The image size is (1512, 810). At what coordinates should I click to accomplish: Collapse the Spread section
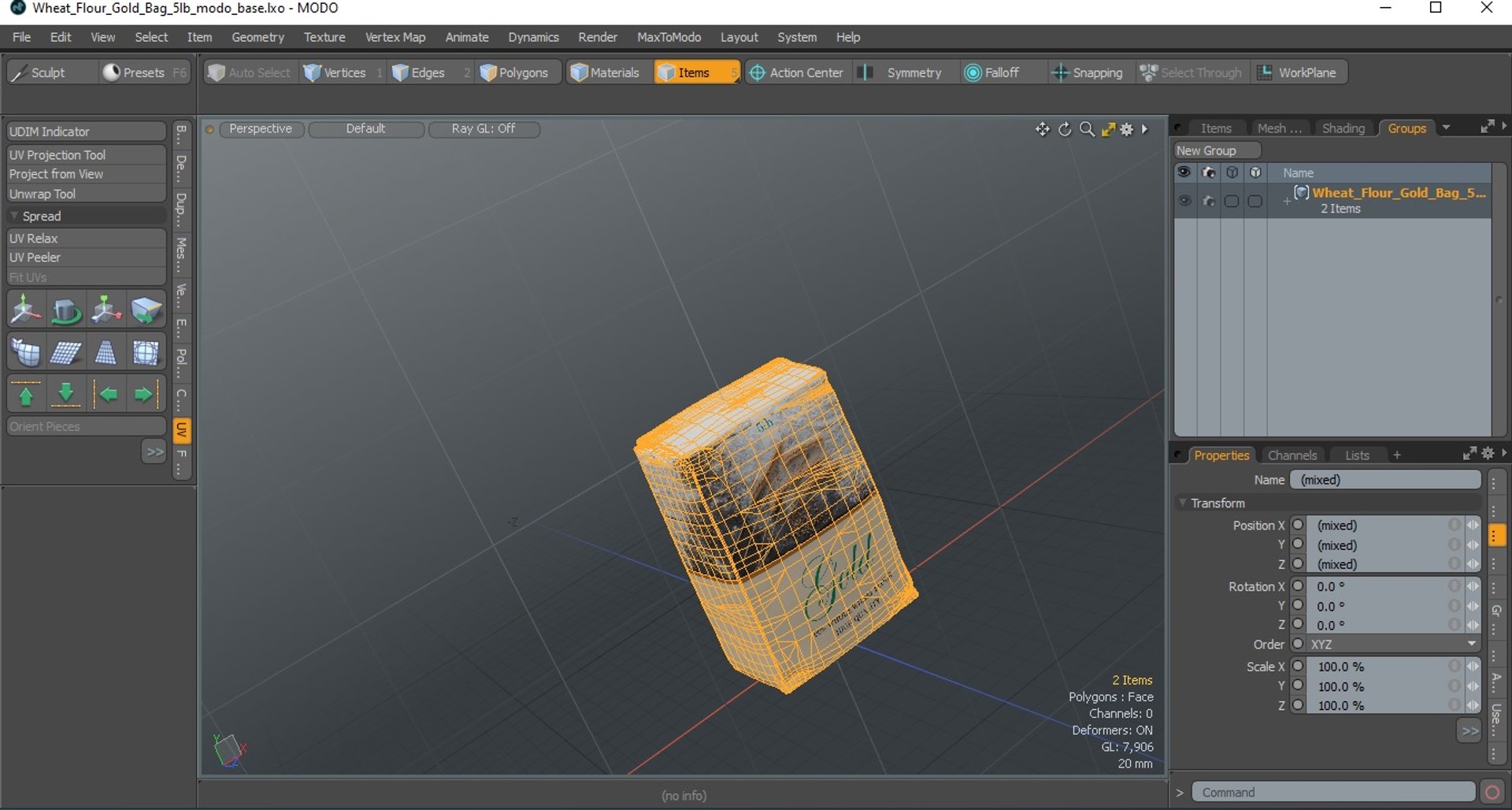pos(14,216)
